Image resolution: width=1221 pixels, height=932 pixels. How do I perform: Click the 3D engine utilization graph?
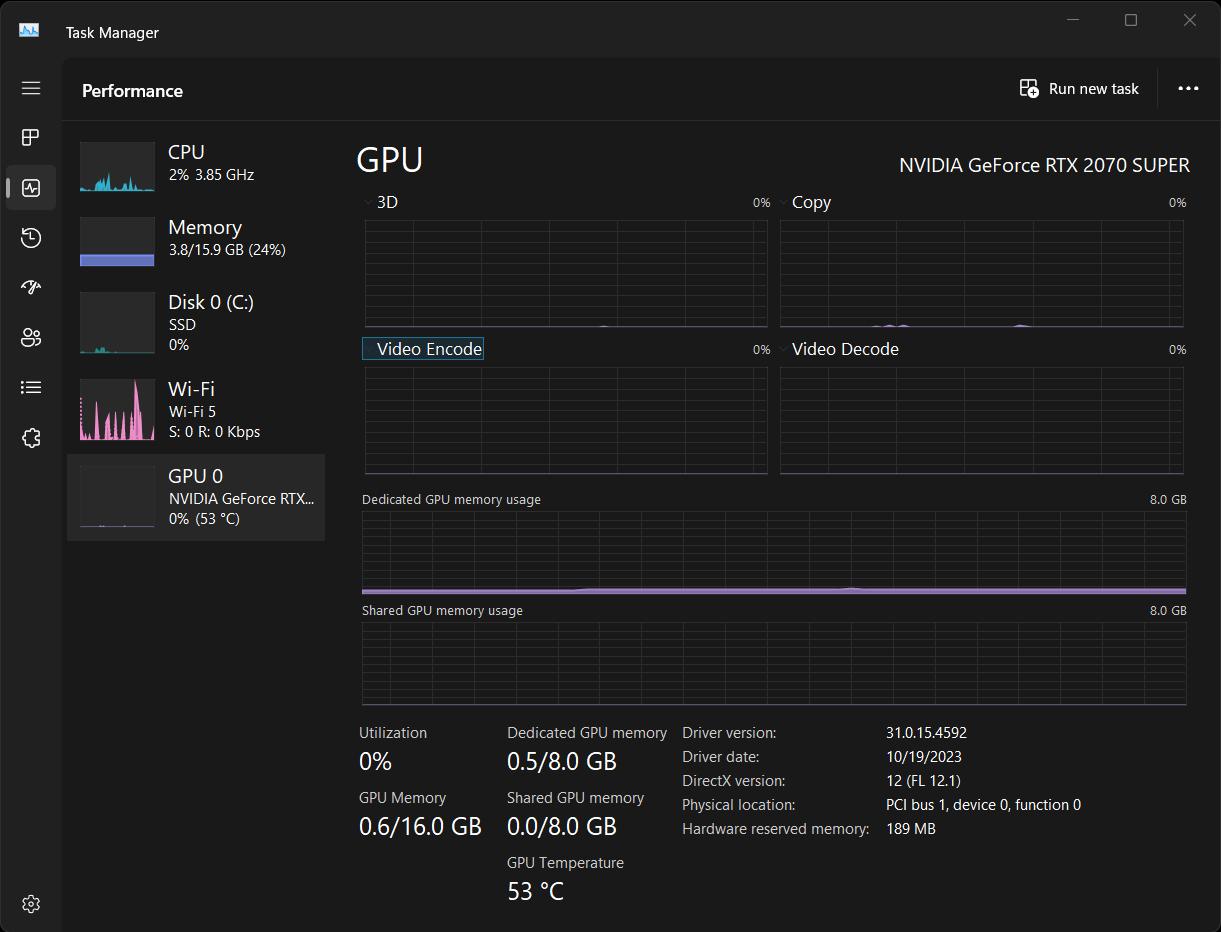(x=566, y=274)
